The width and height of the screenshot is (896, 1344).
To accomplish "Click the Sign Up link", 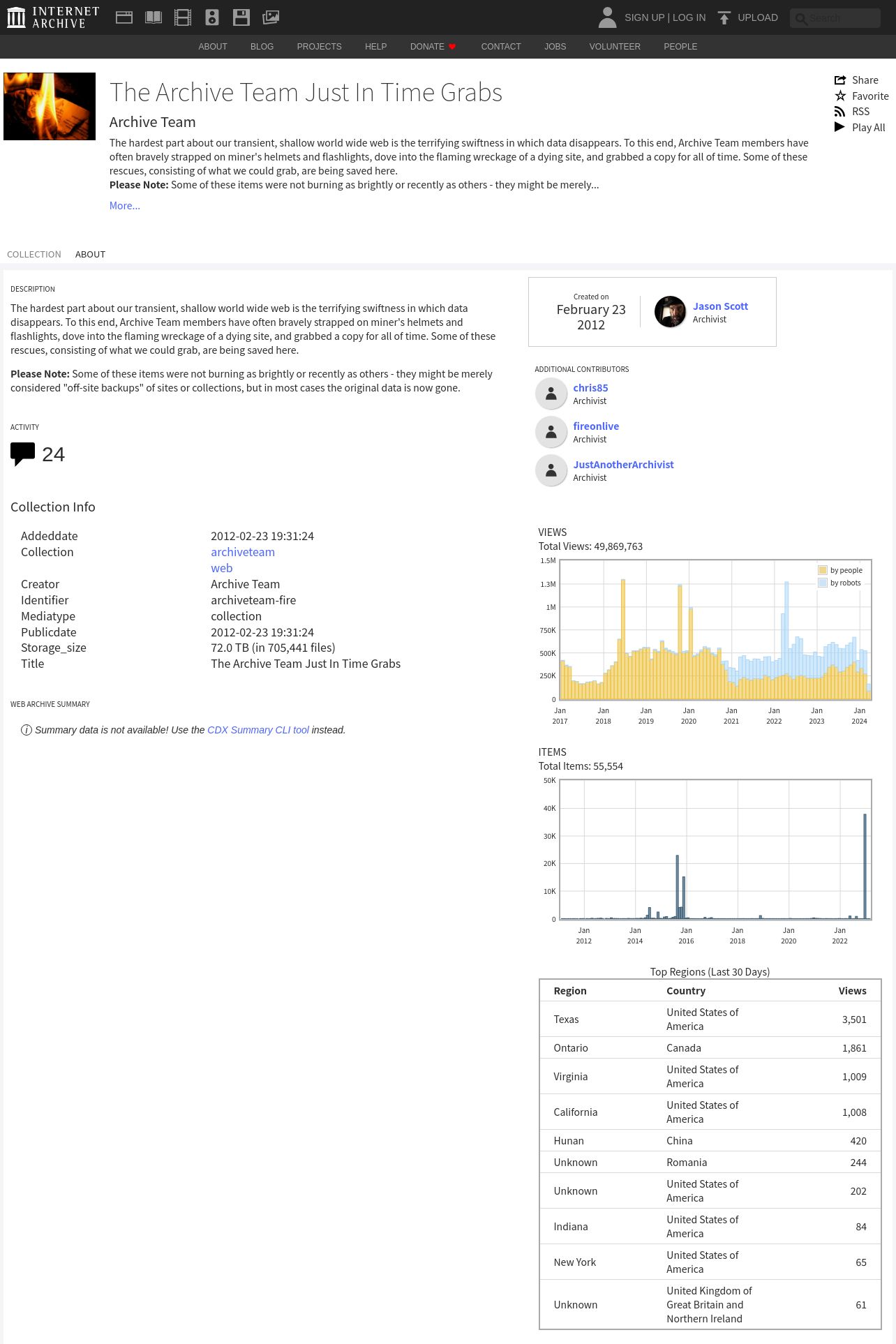I will (644, 17).
